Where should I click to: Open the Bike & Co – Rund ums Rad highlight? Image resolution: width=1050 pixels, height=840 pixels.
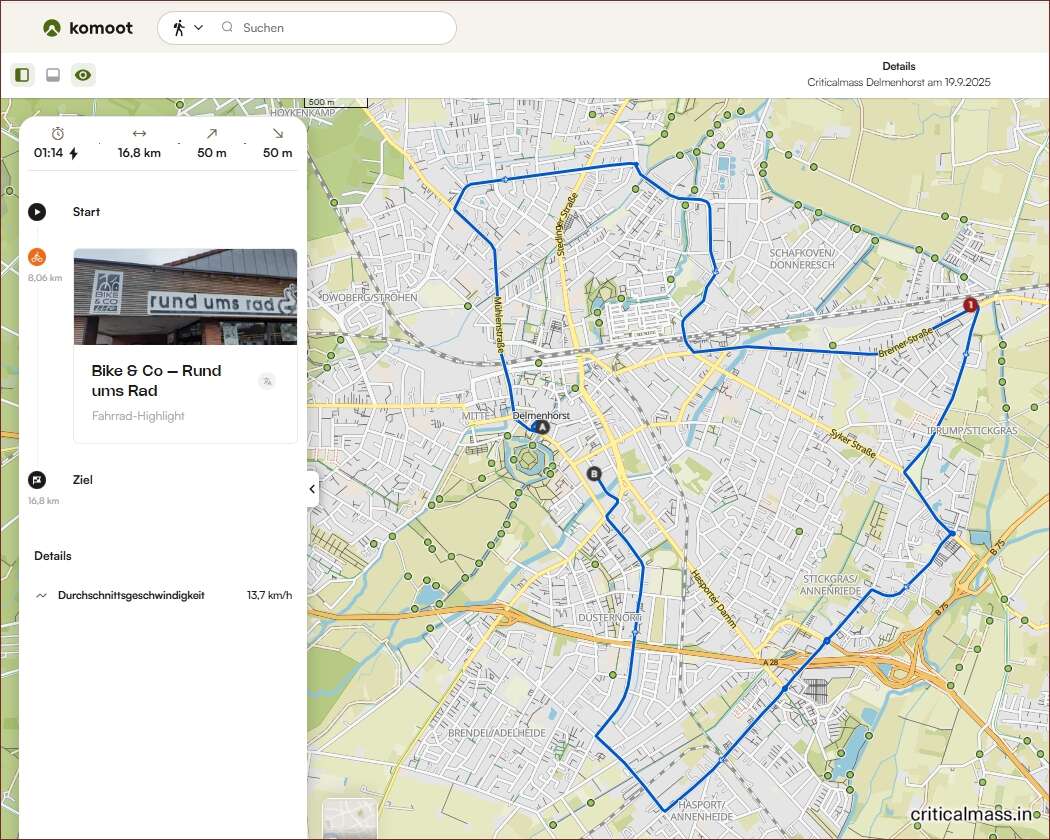point(156,380)
